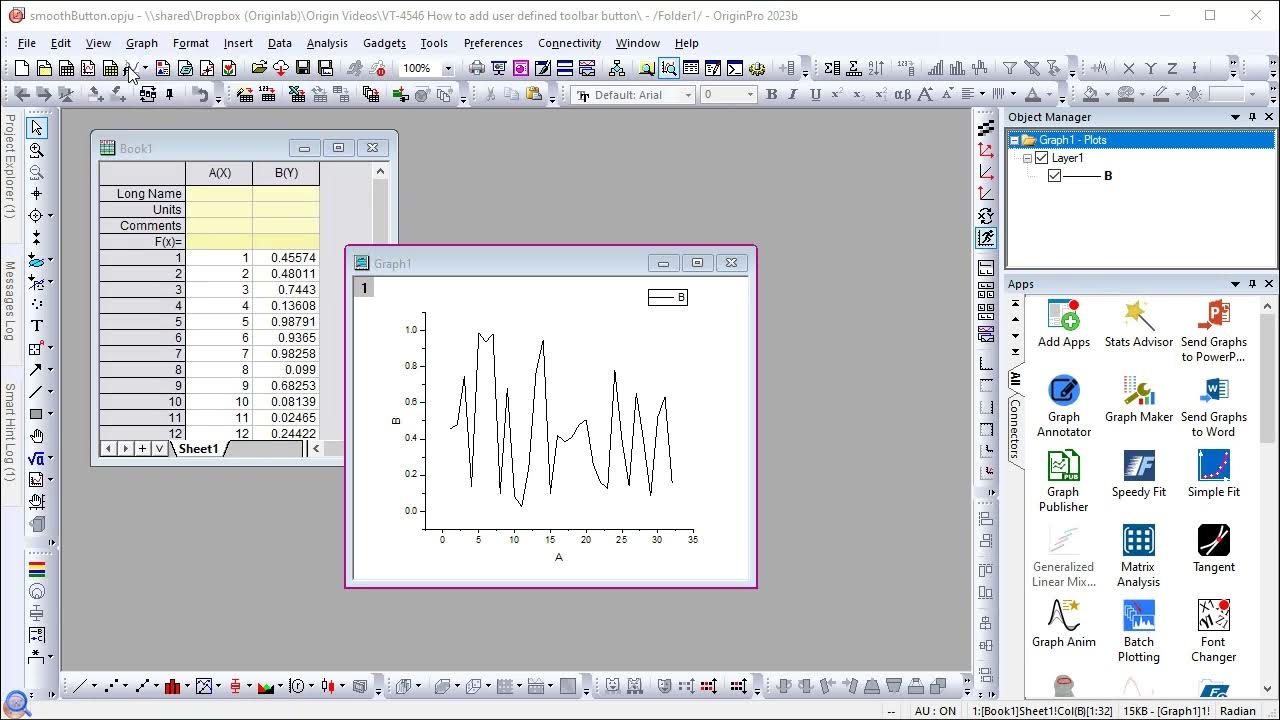Open the Analysis menu
This screenshot has height=720, width=1280.
(327, 43)
